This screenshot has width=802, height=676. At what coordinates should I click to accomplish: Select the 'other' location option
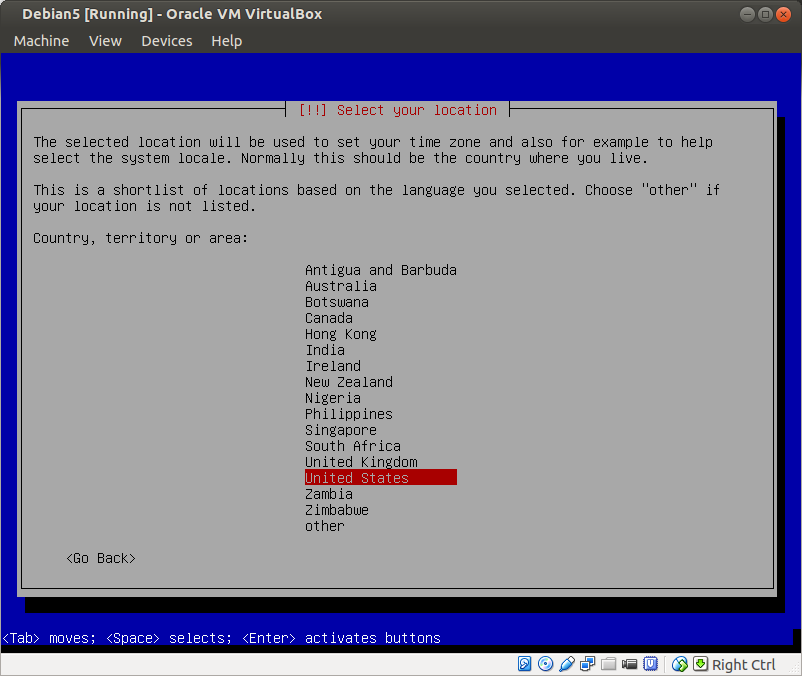coord(325,526)
